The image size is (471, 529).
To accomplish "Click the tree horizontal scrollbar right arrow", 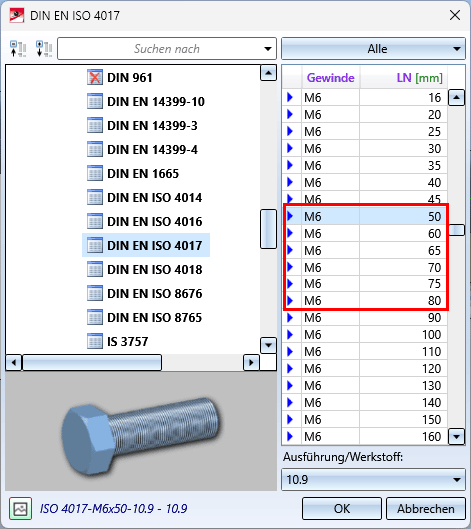I will click(251, 363).
